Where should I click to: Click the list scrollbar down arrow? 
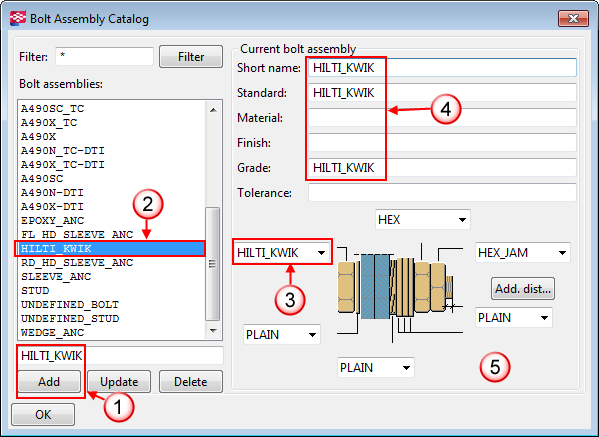213,331
